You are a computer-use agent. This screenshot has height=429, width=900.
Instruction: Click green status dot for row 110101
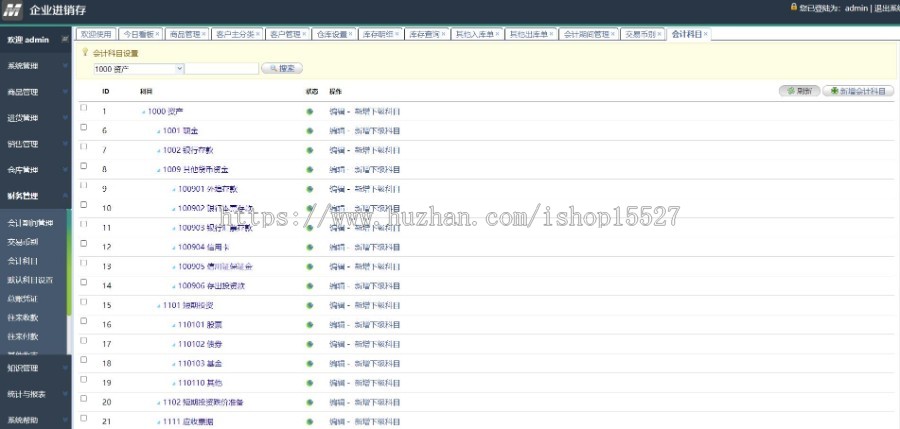310,324
